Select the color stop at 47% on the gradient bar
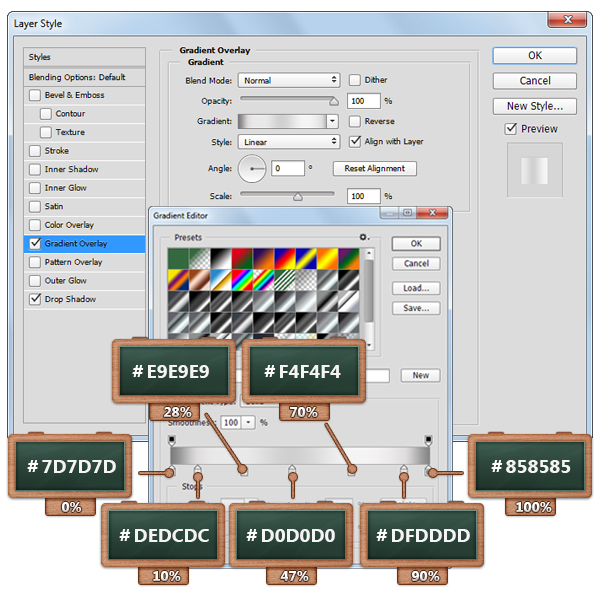Image resolution: width=600 pixels, height=600 pixels. 292,470
